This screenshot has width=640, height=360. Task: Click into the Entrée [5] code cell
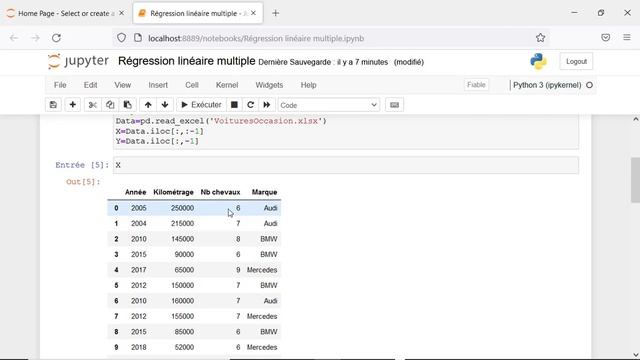click(346, 165)
